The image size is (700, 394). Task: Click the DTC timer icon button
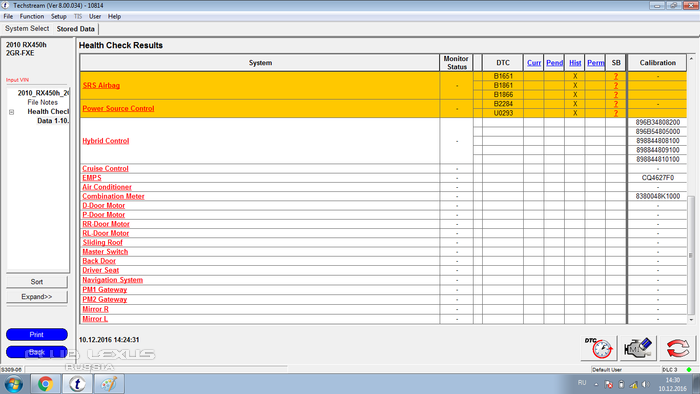coord(599,348)
